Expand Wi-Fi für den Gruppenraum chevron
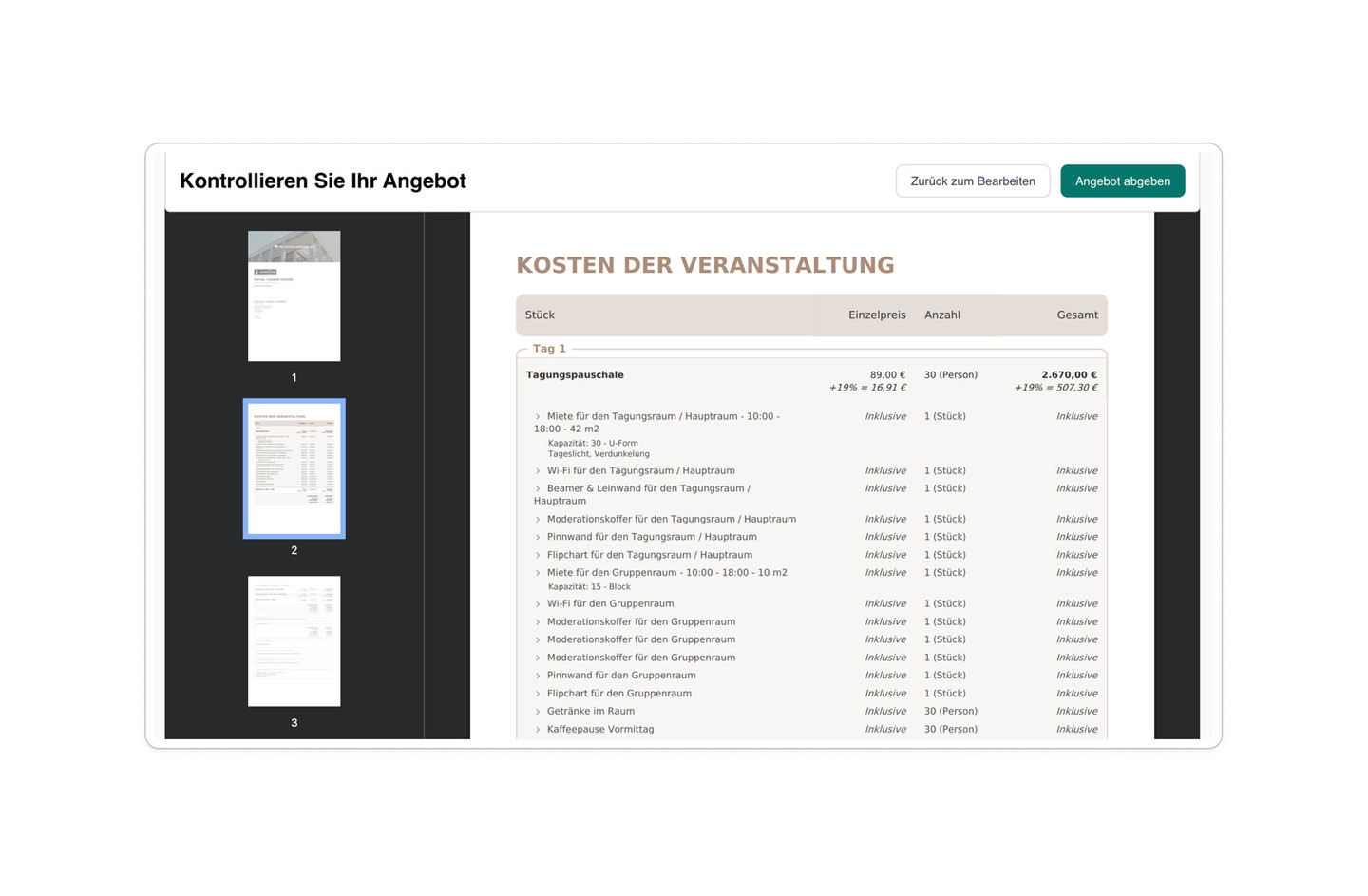Screen dimensions: 1368x896 [538, 603]
